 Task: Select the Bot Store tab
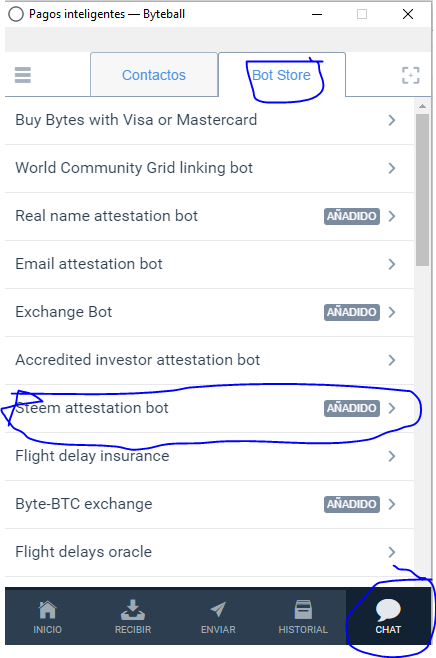pos(282,75)
